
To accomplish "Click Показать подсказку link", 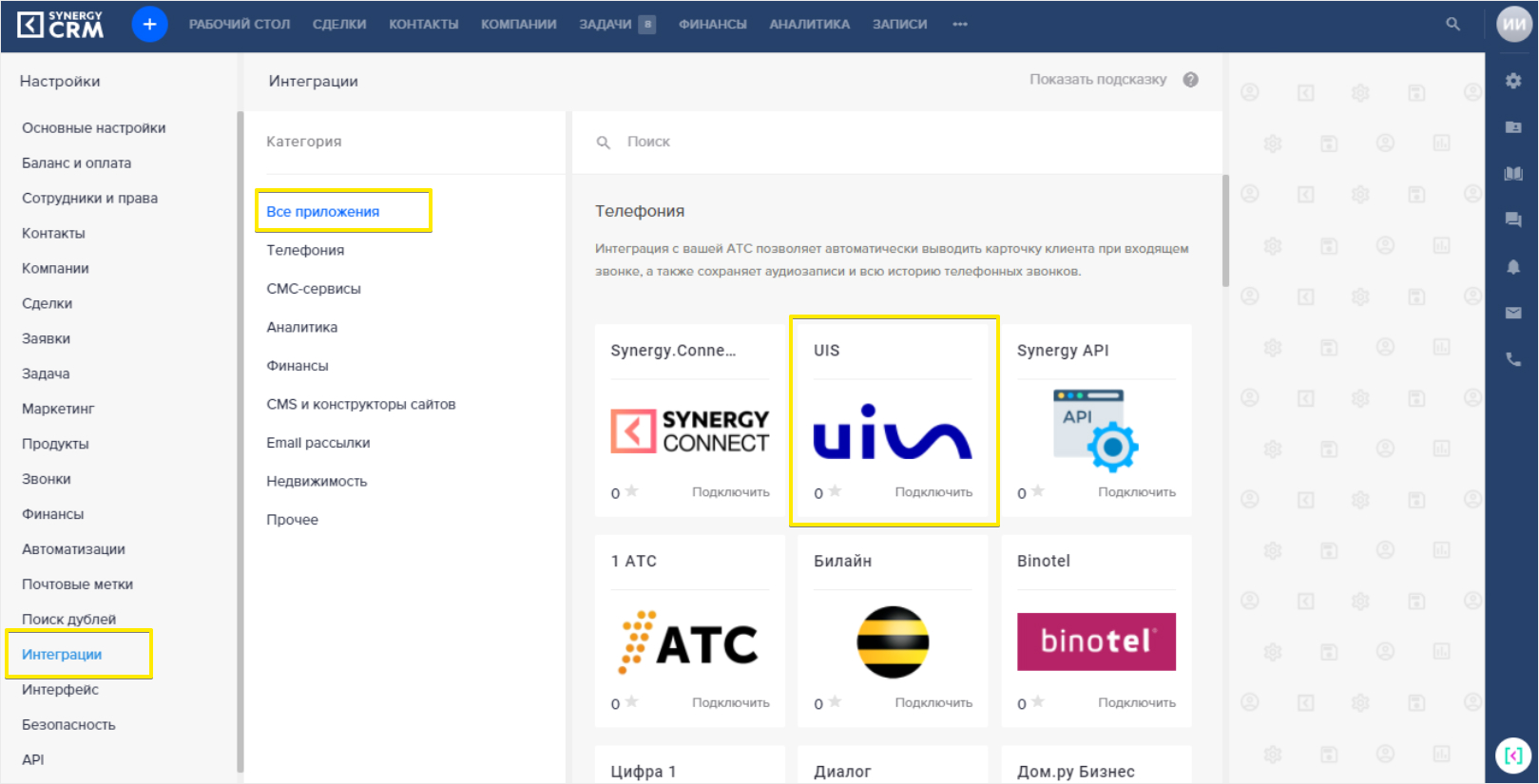I will tap(1098, 80).
